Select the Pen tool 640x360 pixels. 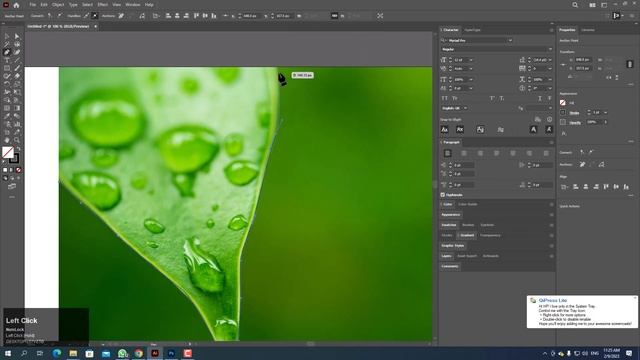7,52
